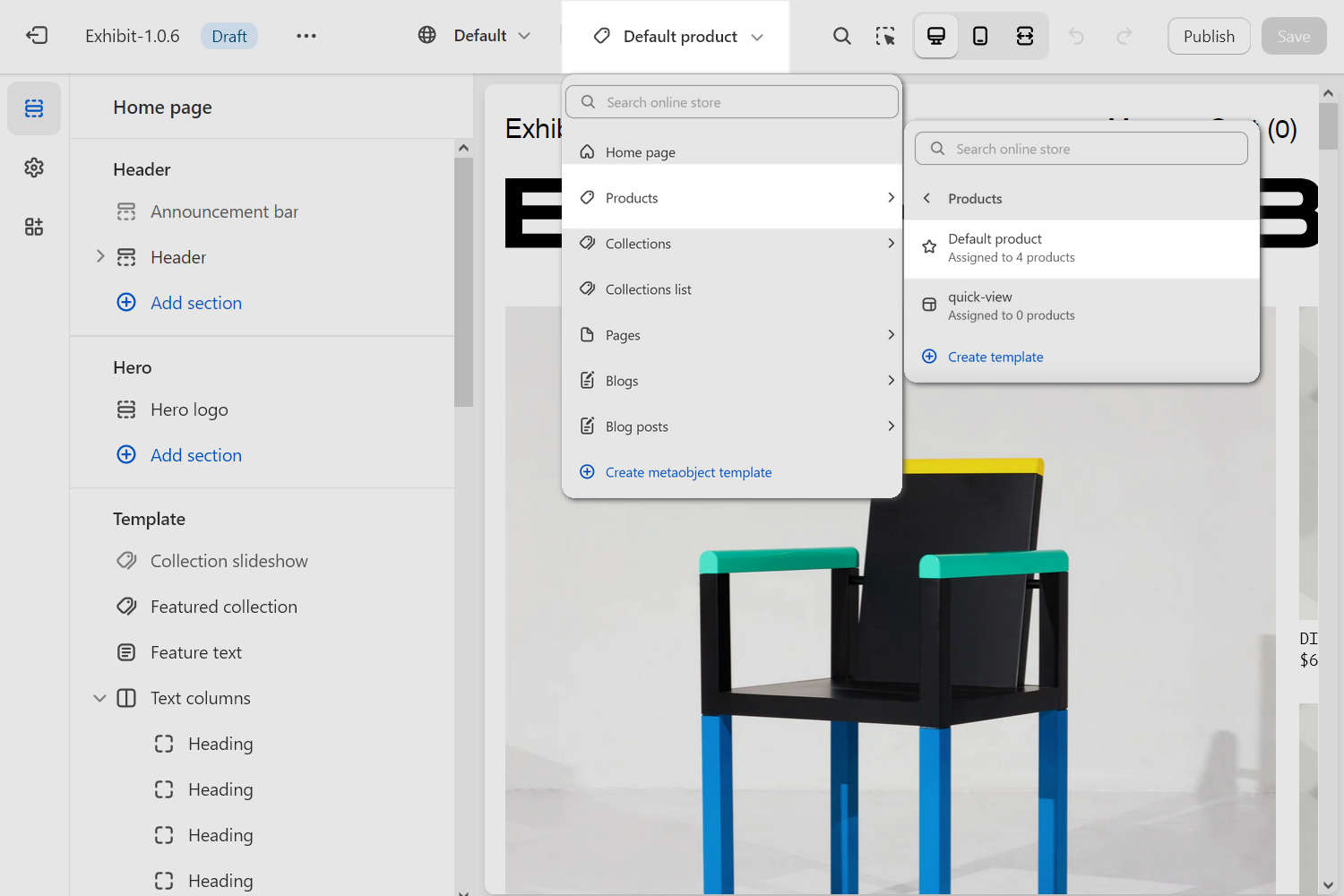Open App embeds icon in left rail
1344x896 pixels.
coord(34,227)
